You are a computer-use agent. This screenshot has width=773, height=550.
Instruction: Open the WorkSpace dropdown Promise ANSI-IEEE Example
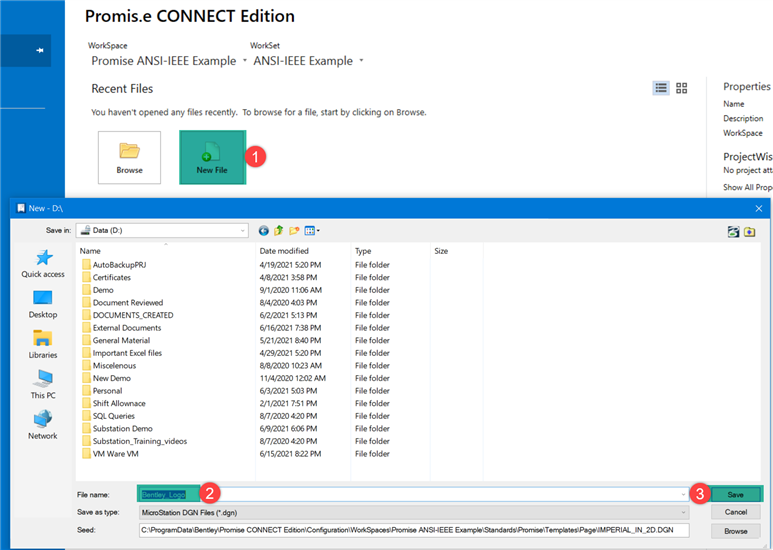coord(168,61)
